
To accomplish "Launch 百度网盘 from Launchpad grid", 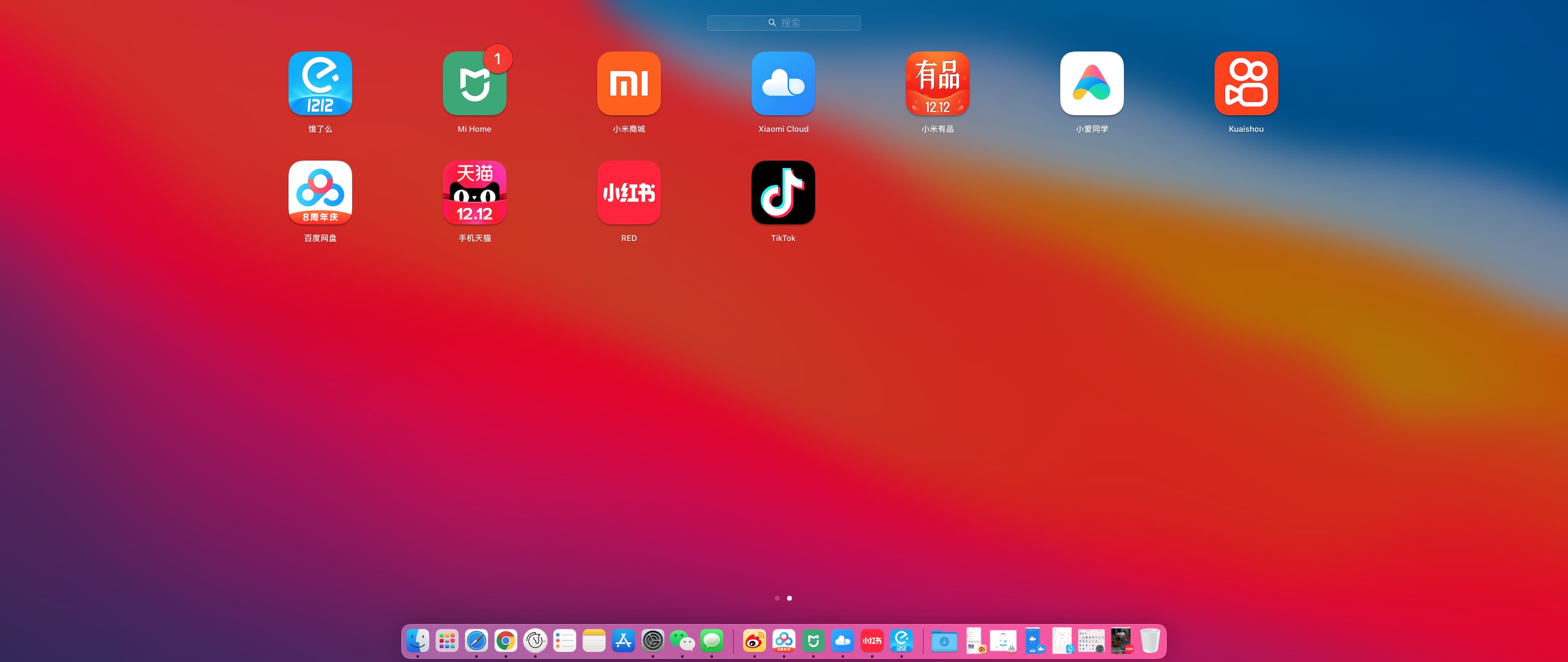I will [x=320, y=192].
